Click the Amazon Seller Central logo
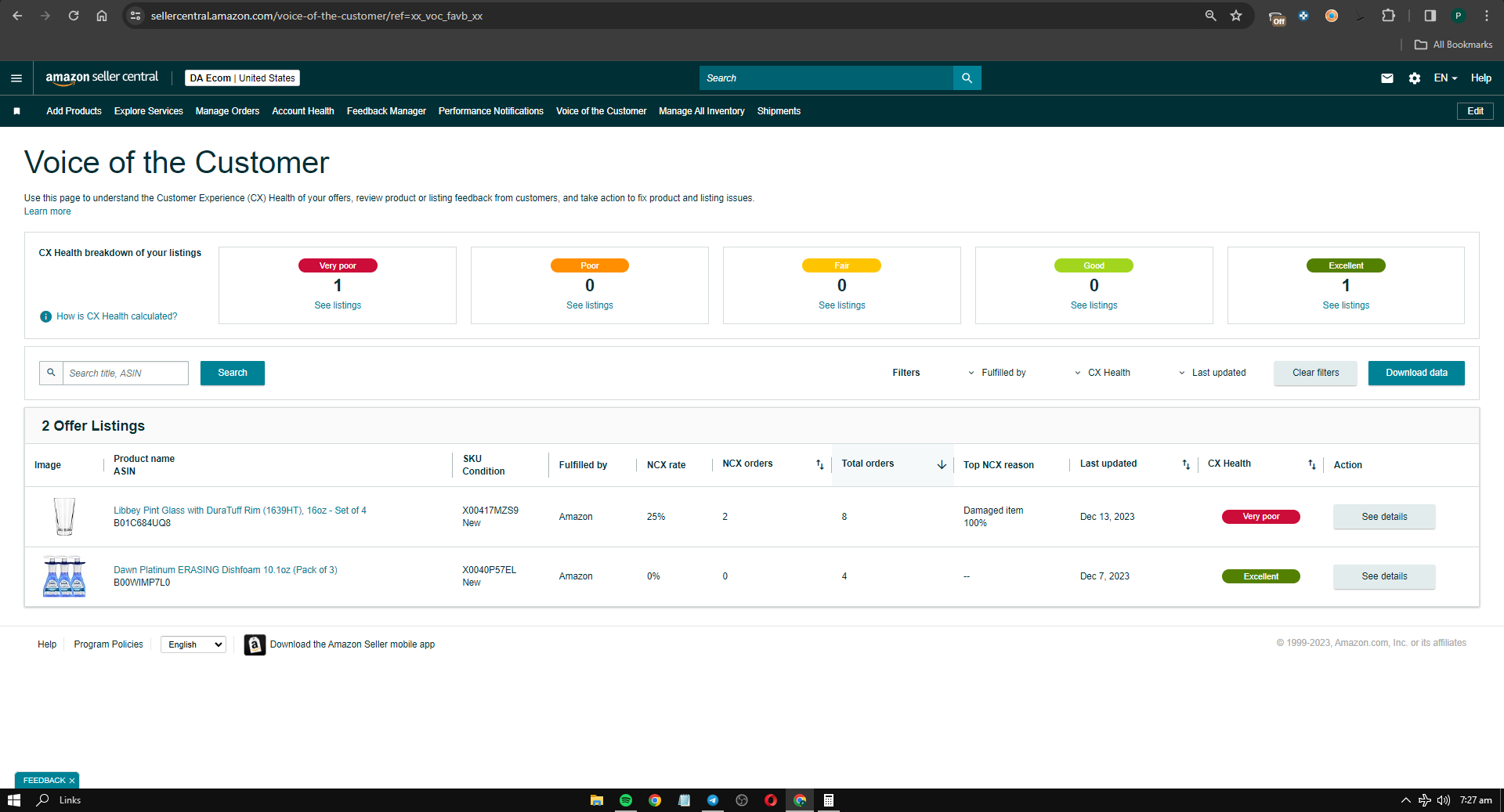The image size is (1504, 812). click(x=102, y=78)
